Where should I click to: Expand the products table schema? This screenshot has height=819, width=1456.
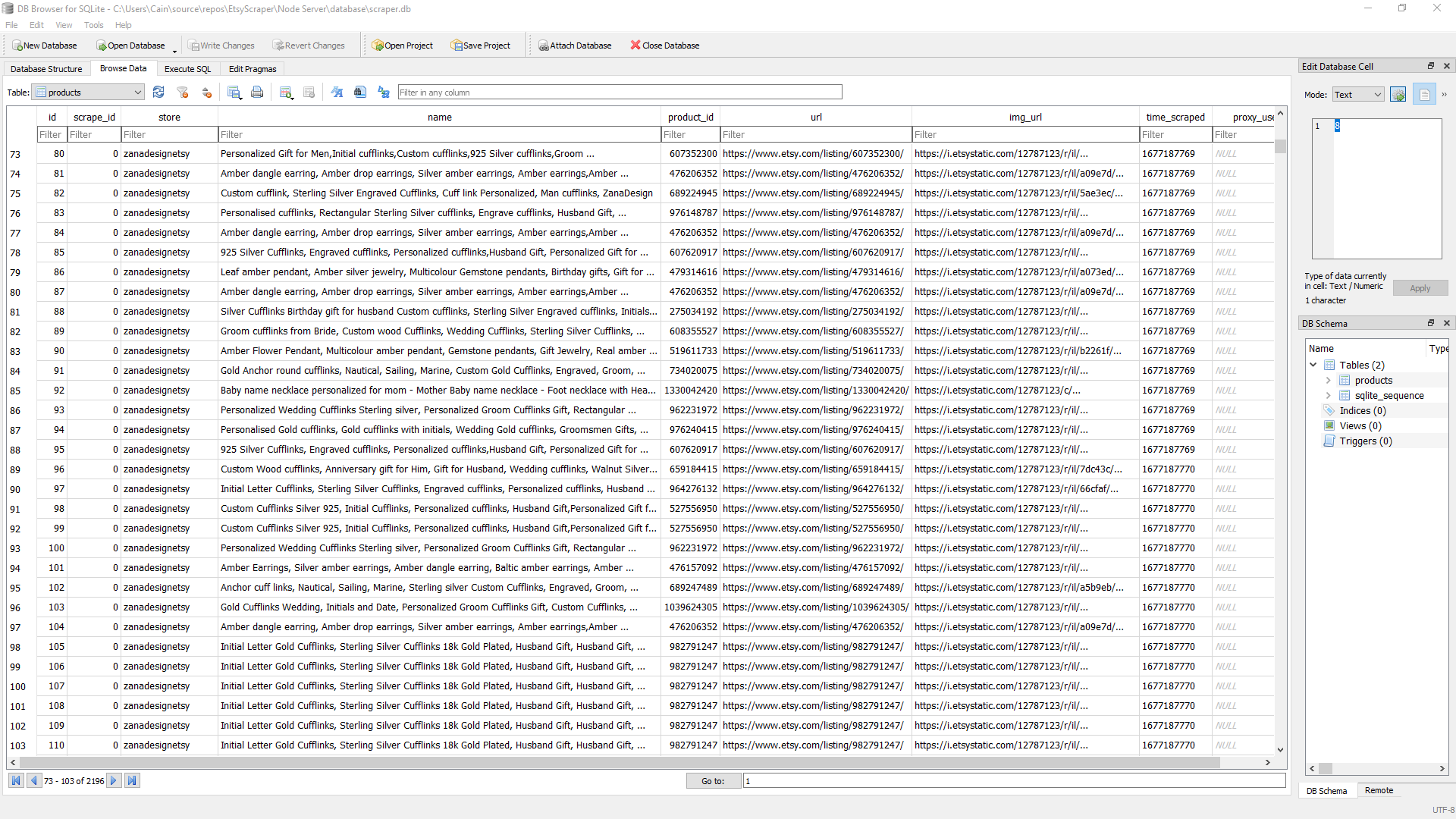click(1328, 380)
